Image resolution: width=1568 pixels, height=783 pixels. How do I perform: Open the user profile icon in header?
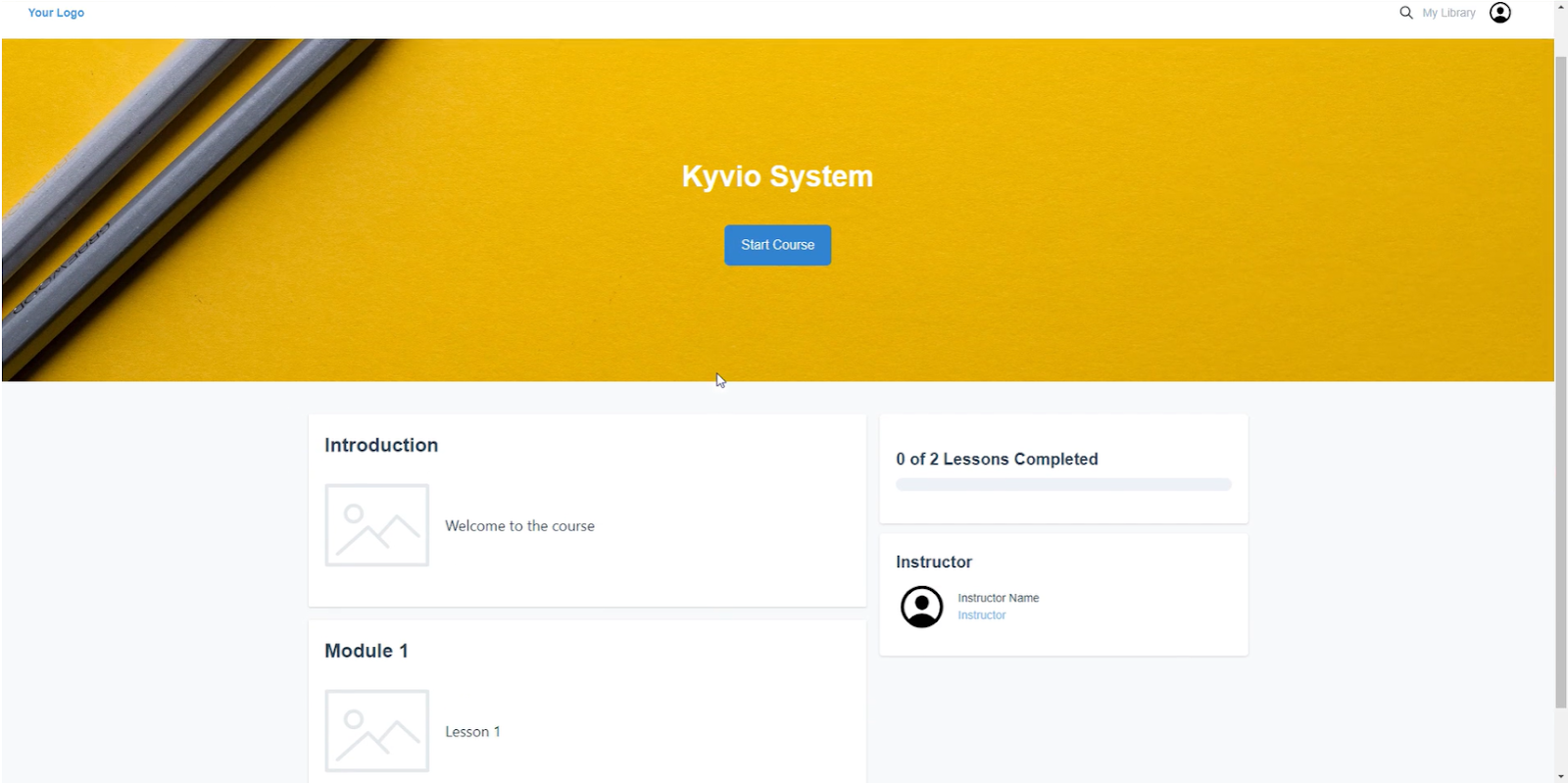click(x=1499, y=13)
